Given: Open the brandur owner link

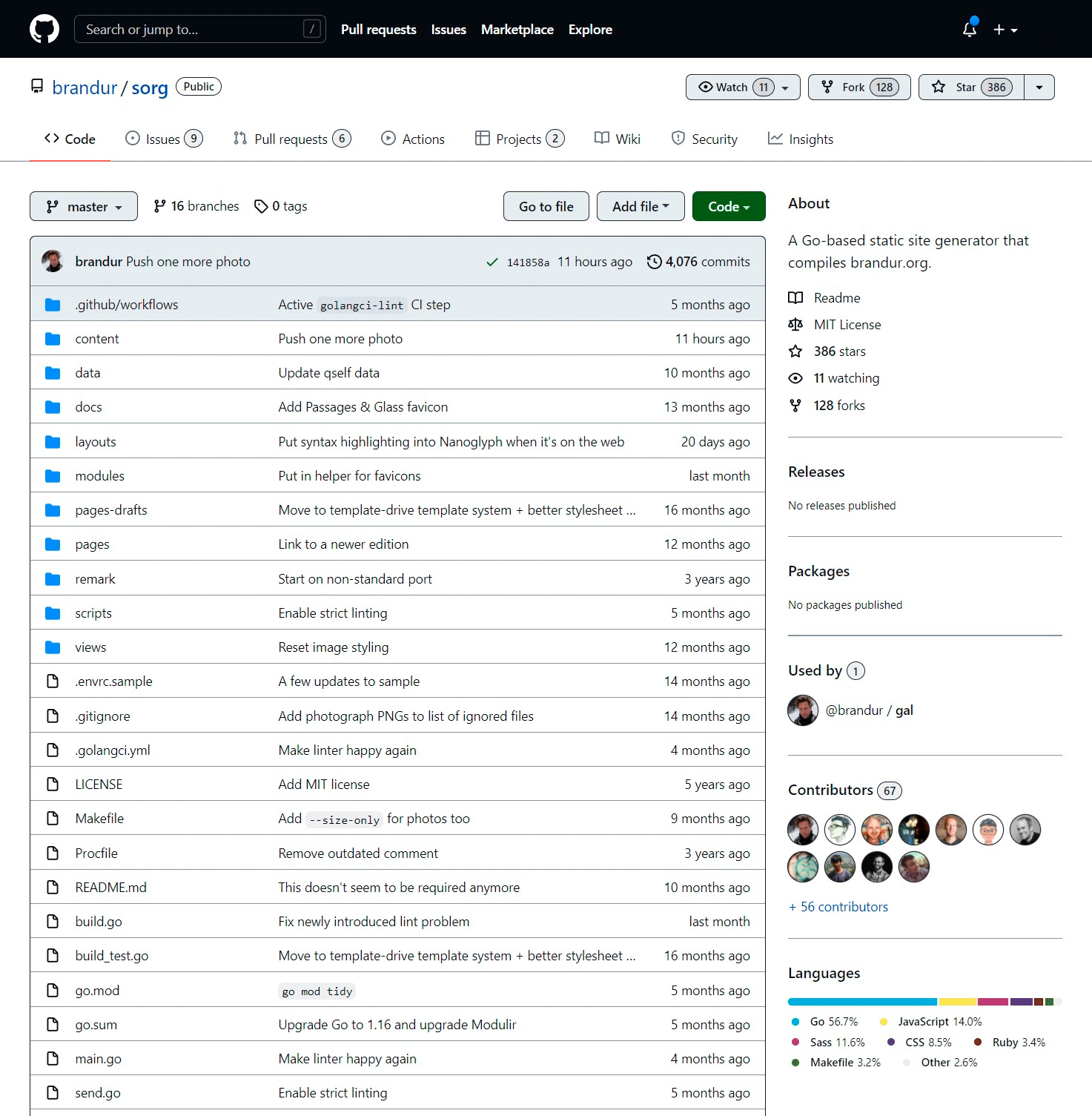Looking at the screenshot, I should point(85,88).
